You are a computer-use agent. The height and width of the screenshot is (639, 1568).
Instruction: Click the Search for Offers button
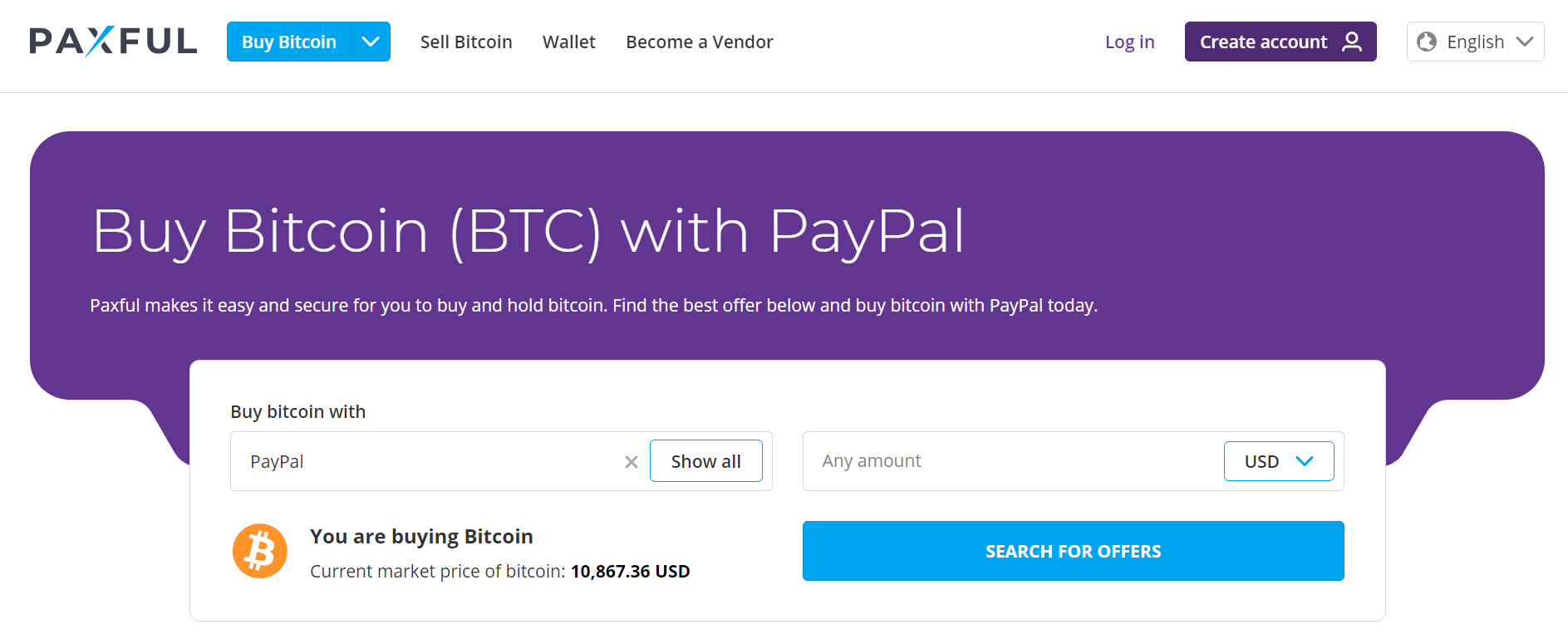pyautogui.click(x=1074, y=551)
